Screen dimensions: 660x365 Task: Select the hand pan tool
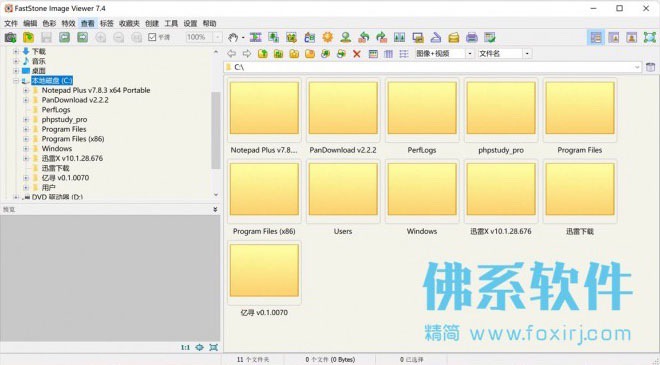(233, 37)
